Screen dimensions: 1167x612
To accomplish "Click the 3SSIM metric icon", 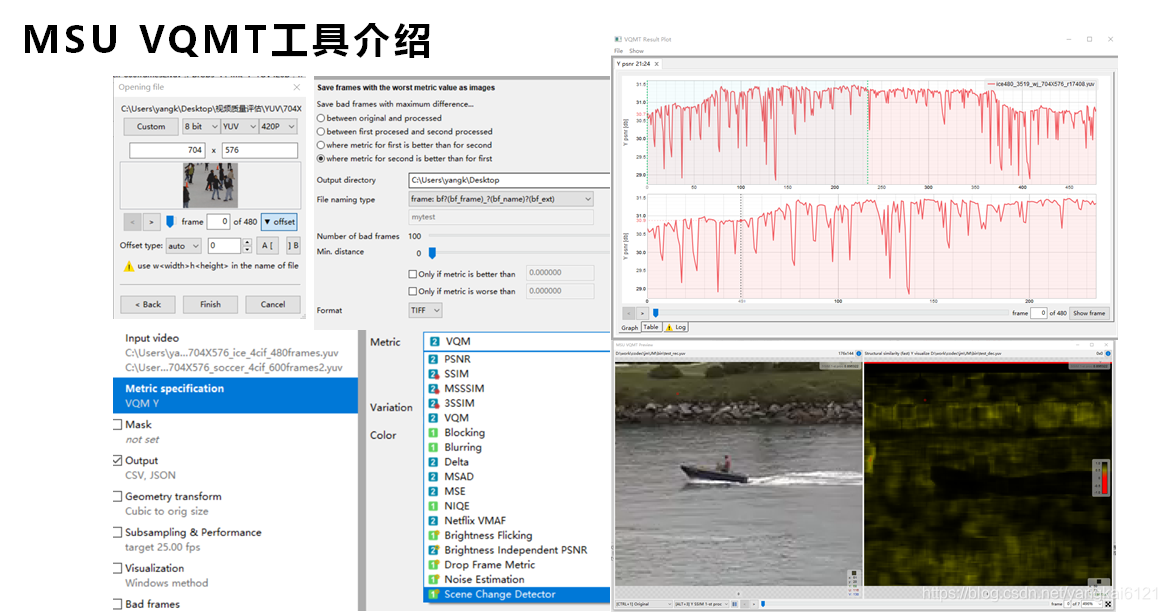I will [x=433, y=403].
